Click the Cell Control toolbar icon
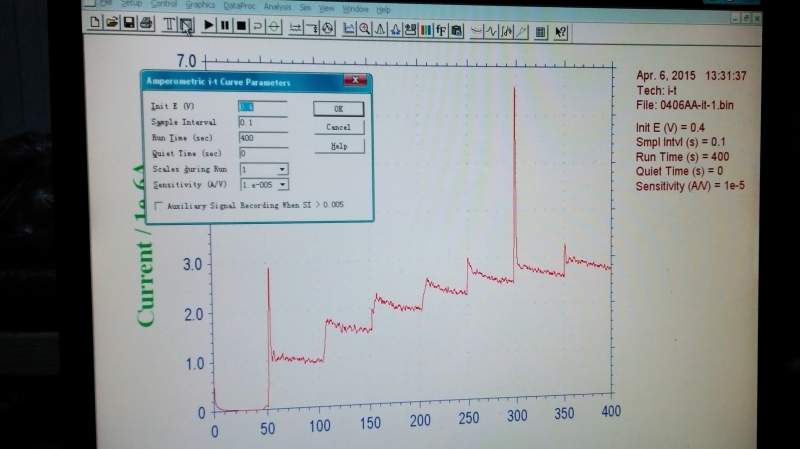 (328, 28)
